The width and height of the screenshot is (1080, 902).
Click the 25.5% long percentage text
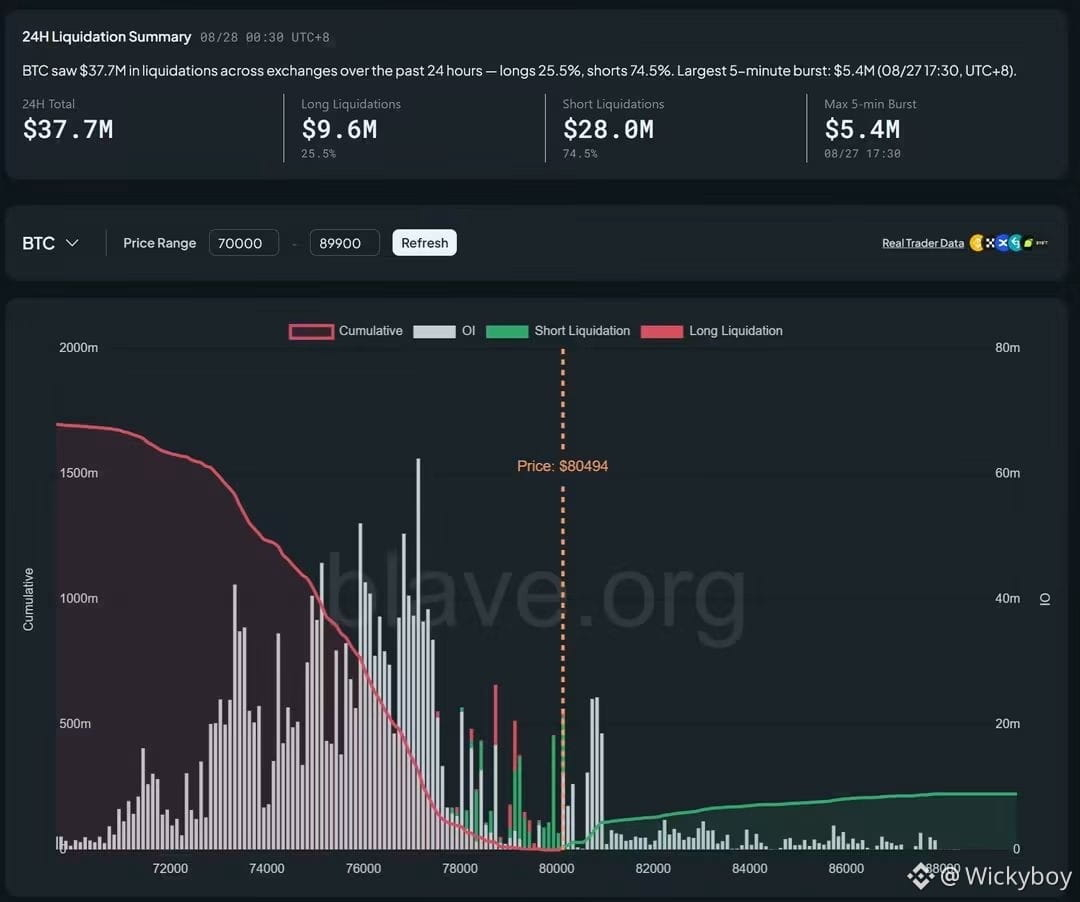(318, 154)
